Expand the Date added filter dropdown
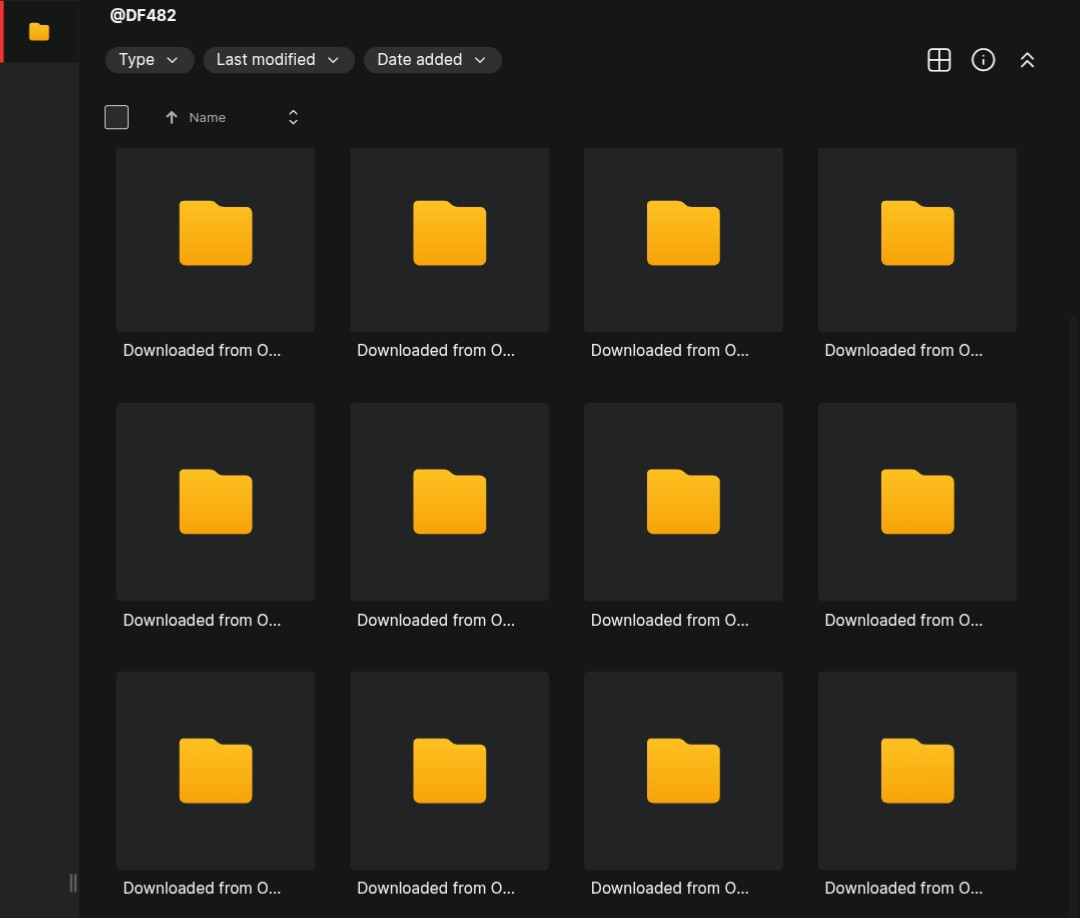 point(432,60)
